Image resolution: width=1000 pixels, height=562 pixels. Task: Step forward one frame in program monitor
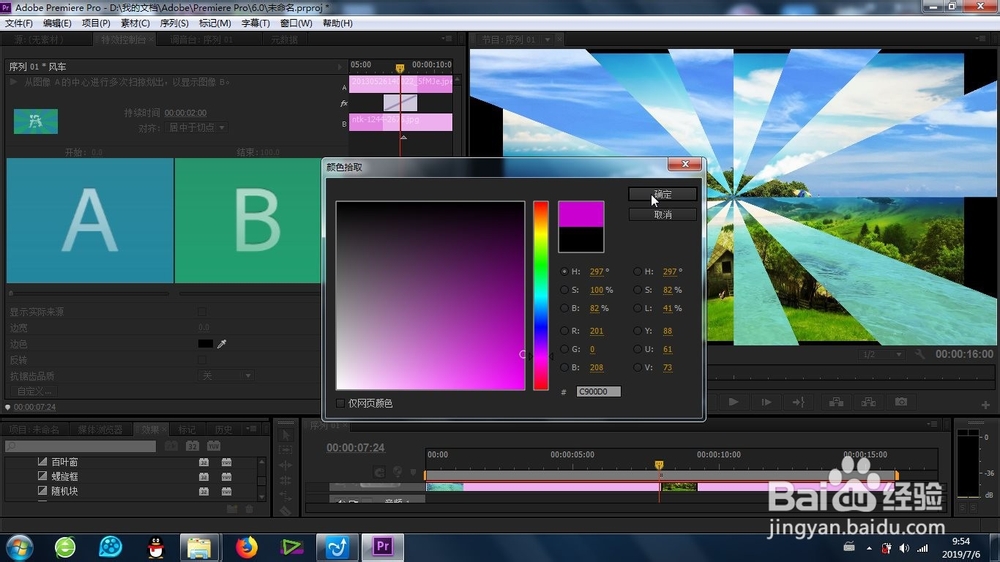point(766,402)
